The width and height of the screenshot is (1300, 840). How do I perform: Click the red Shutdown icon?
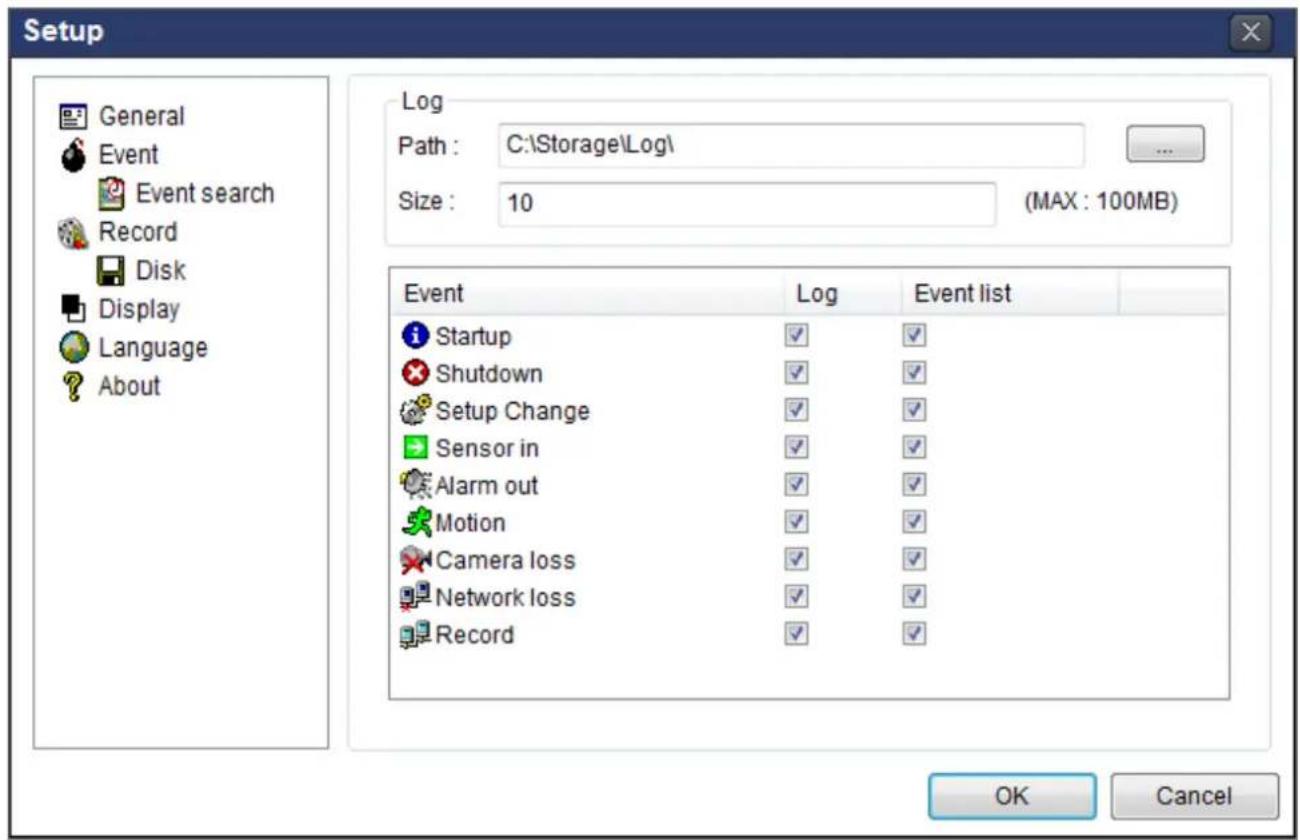(x=416, y=373)
